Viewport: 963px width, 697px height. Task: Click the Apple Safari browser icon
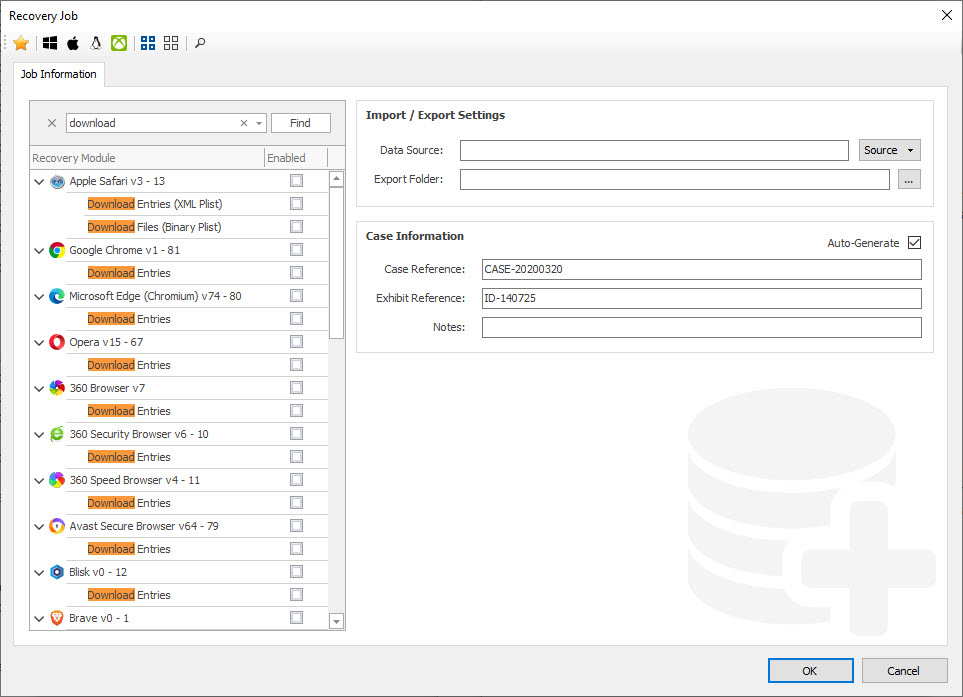pyautogui.click(x=57, y=181)
